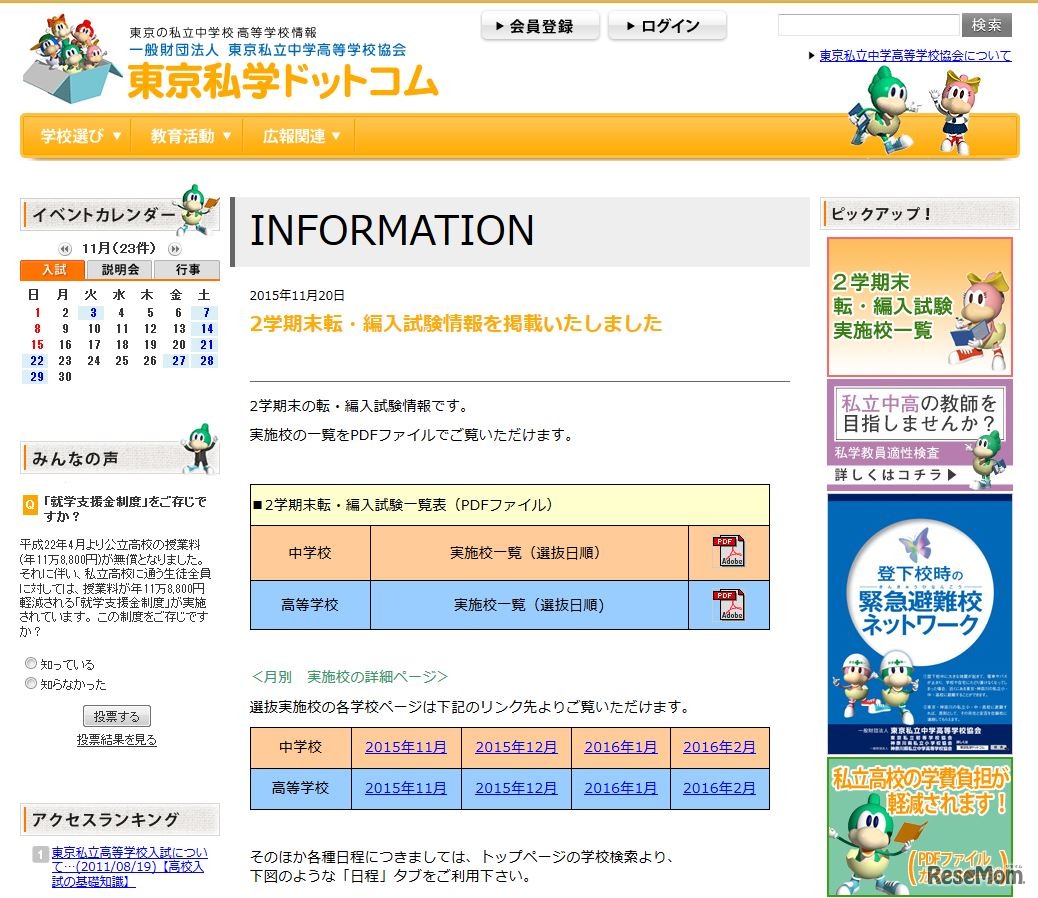The width and height of the screenshot is (1038, 898).
Task: Open the 教育活動 dropdown menu
Action: pyautogui.click(x=187, y=135)
